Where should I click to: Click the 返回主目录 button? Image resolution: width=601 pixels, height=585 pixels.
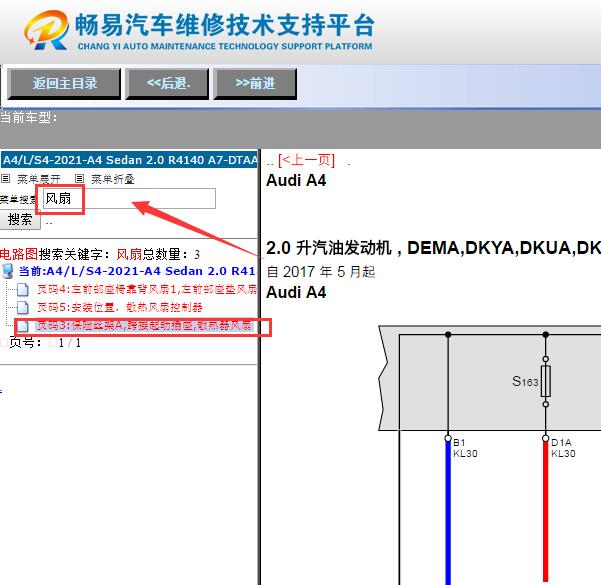click(x=64, y=84)
